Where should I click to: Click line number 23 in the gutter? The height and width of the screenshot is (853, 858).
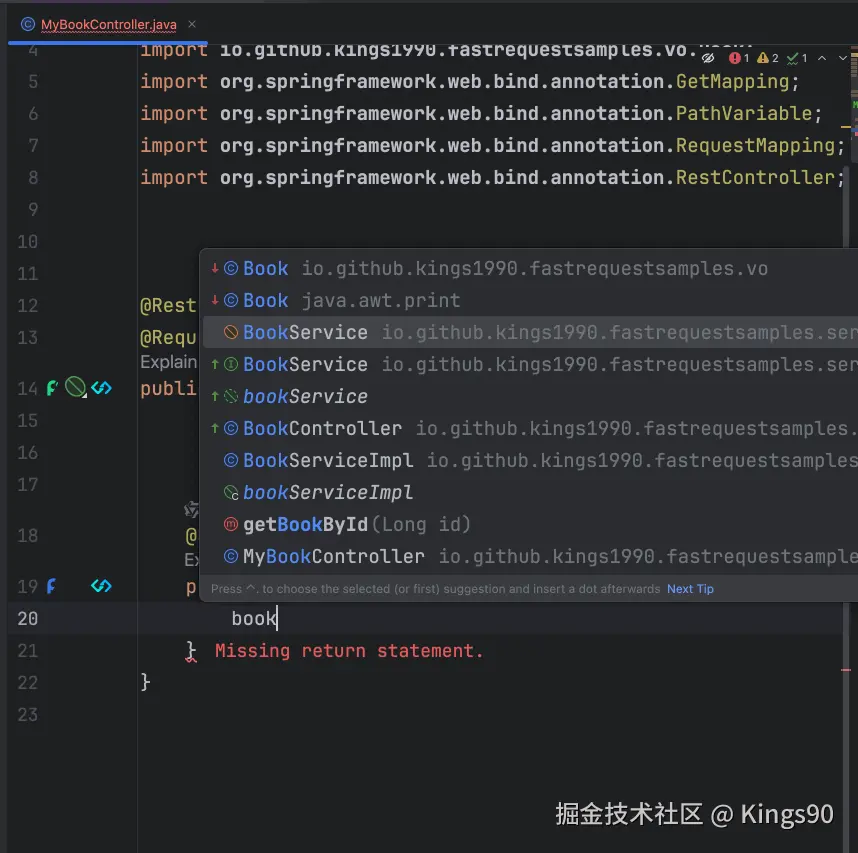tap(27, 715)
